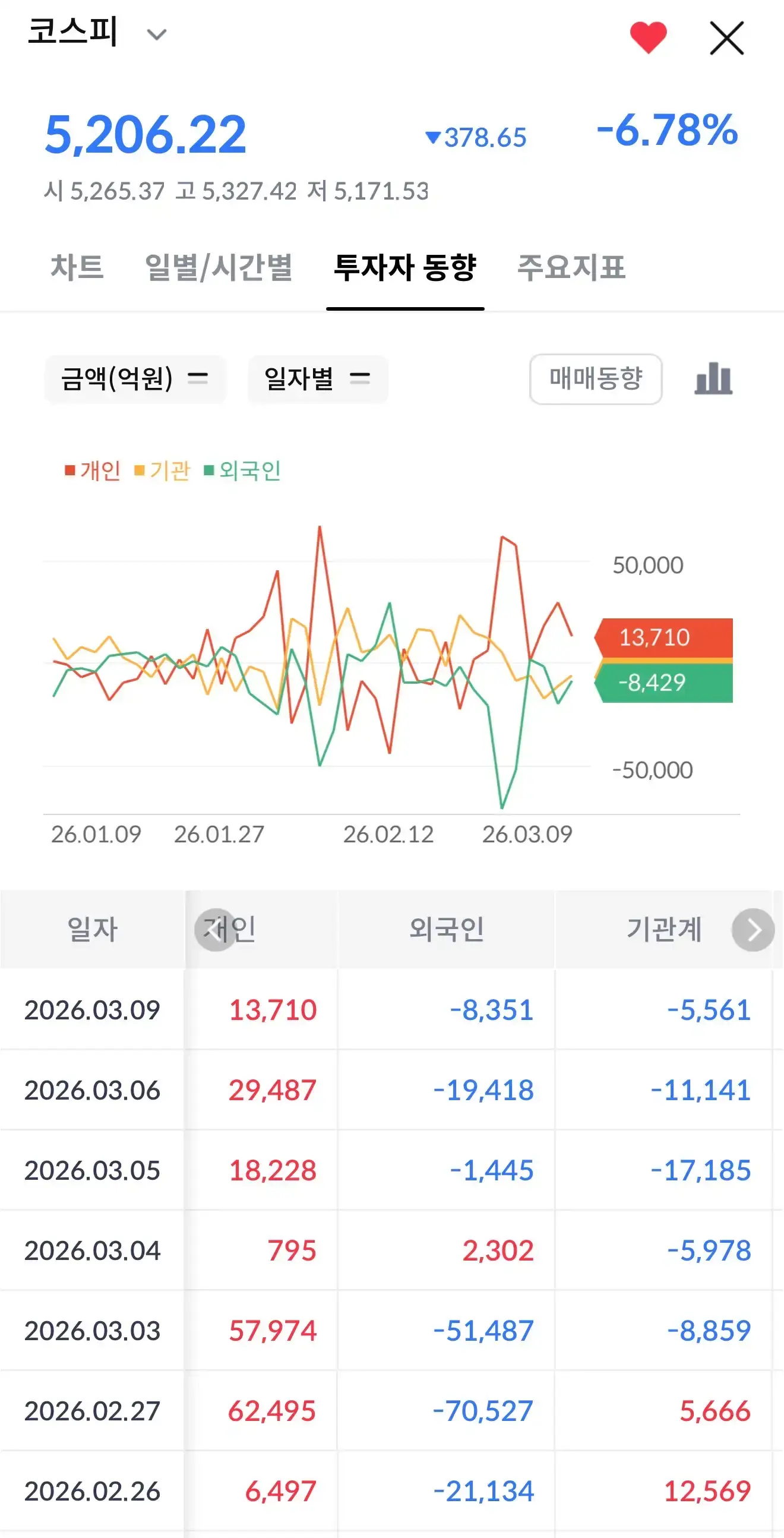Expand the 코스피 index dropdown chevron
This screenshot has height=1538, width=784.
pos(156,34)
